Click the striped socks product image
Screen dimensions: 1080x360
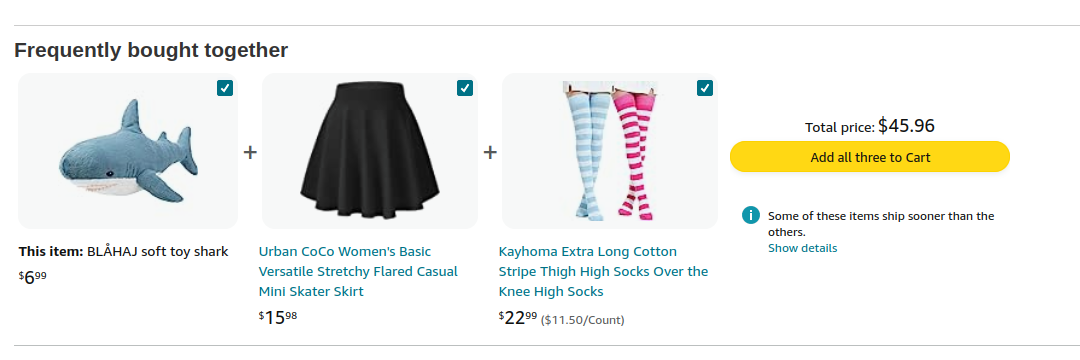click(x=610, y=151)
